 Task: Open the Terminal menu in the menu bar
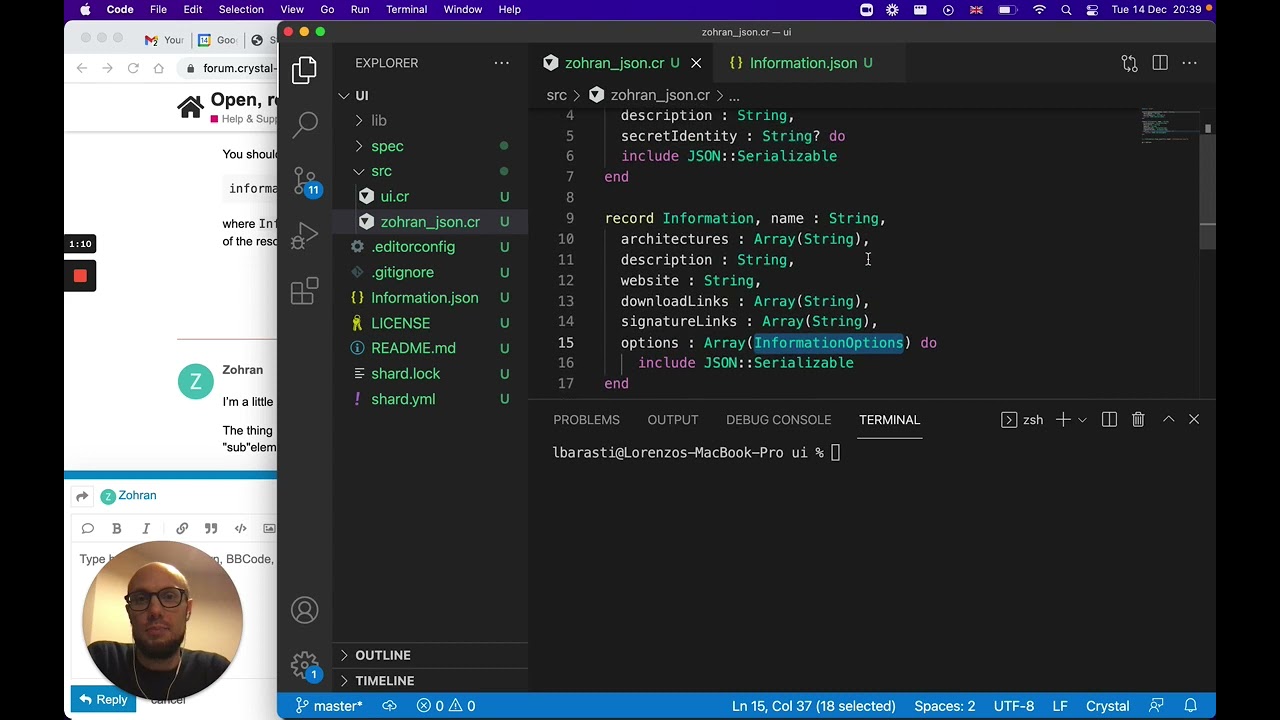click(x=406, y=9)
